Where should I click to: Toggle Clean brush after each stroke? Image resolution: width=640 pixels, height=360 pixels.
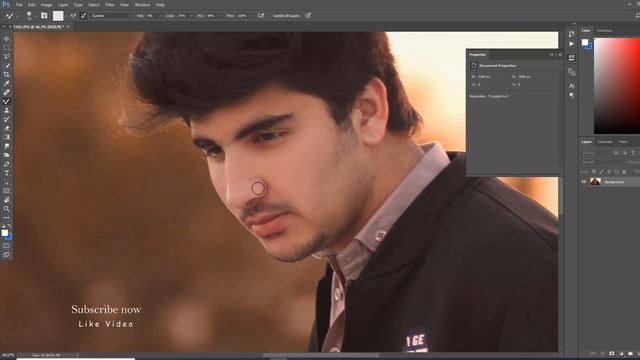pyautogui.click(x=84, y=16)
